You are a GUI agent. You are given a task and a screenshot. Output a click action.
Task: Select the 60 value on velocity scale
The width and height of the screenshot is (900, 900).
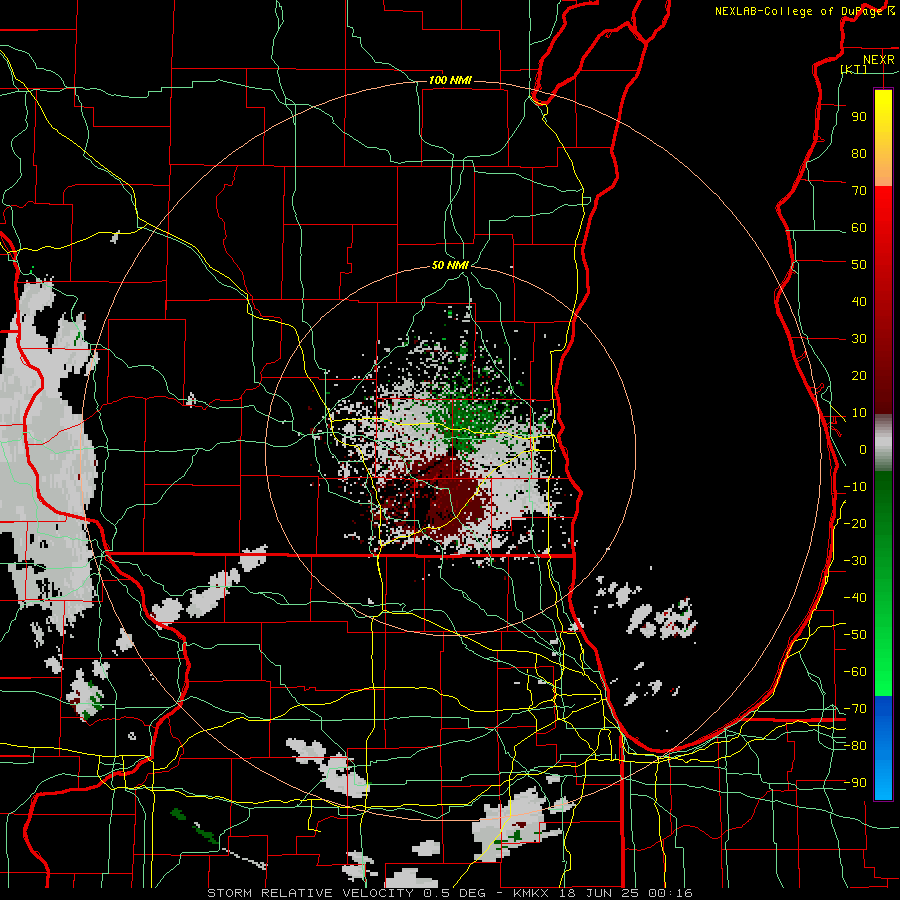(859, 228)
